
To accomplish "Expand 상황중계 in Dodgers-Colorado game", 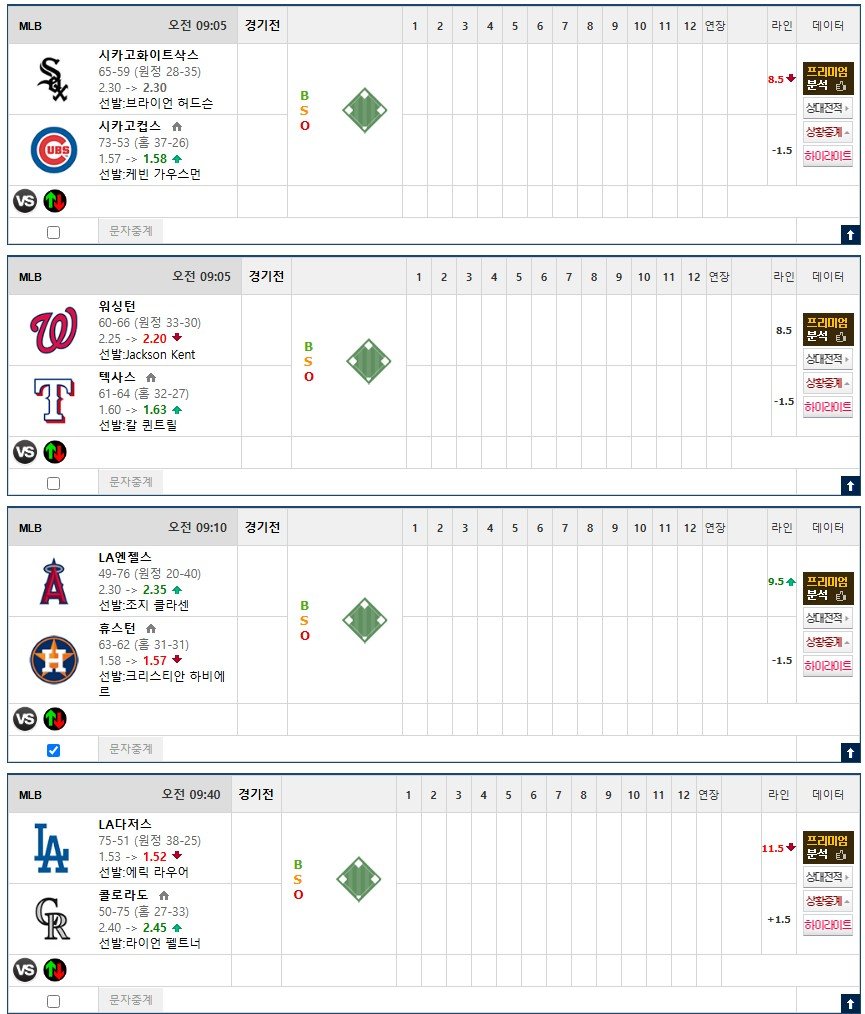I will point(828,901).
